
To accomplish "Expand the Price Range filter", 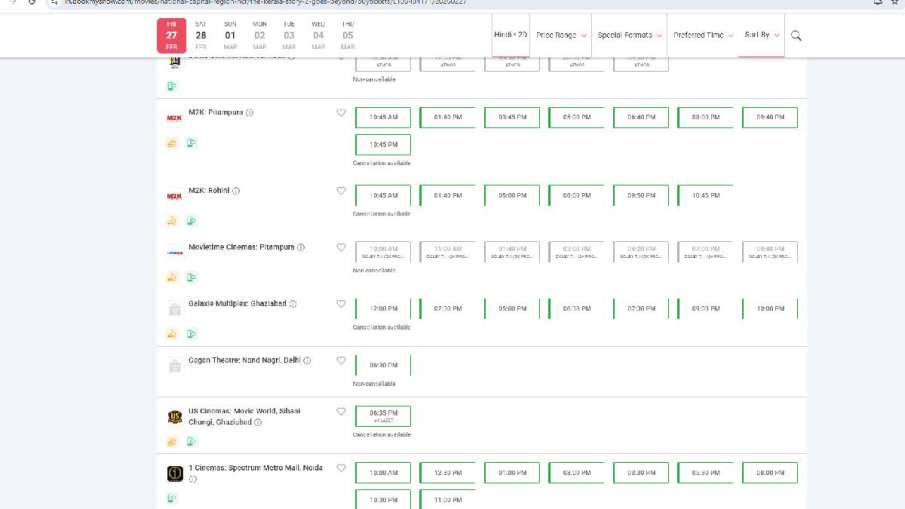I will pos(561,36).
